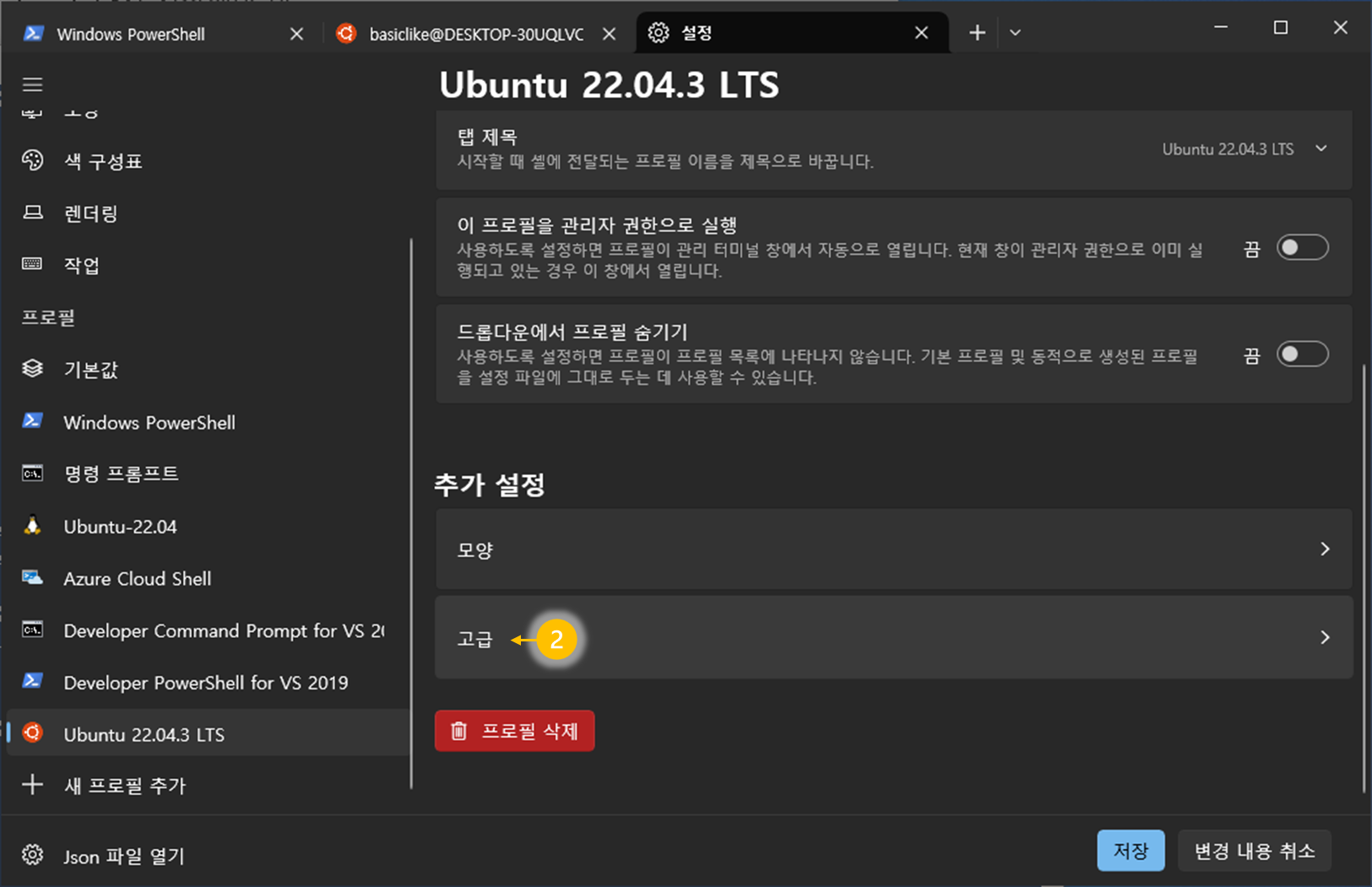Click the 명령 프롬프트 cmd icon
1372x887 pixels.
32,473
